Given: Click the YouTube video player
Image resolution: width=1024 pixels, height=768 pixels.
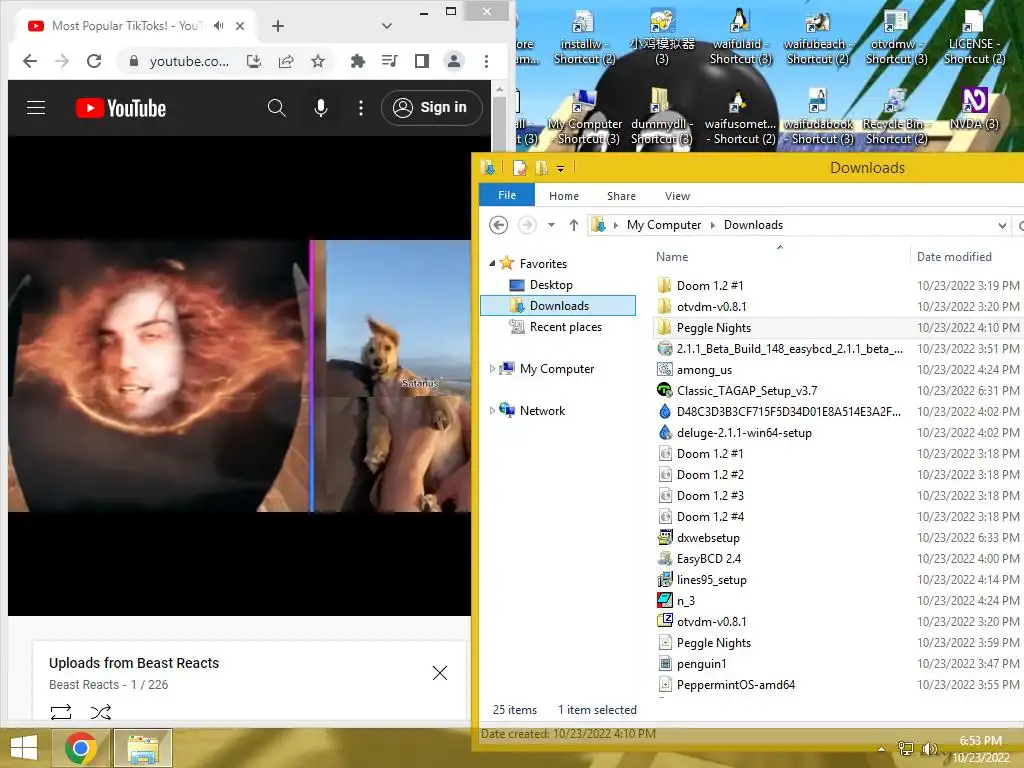Looking at the screenshot, I should [239, 376].
